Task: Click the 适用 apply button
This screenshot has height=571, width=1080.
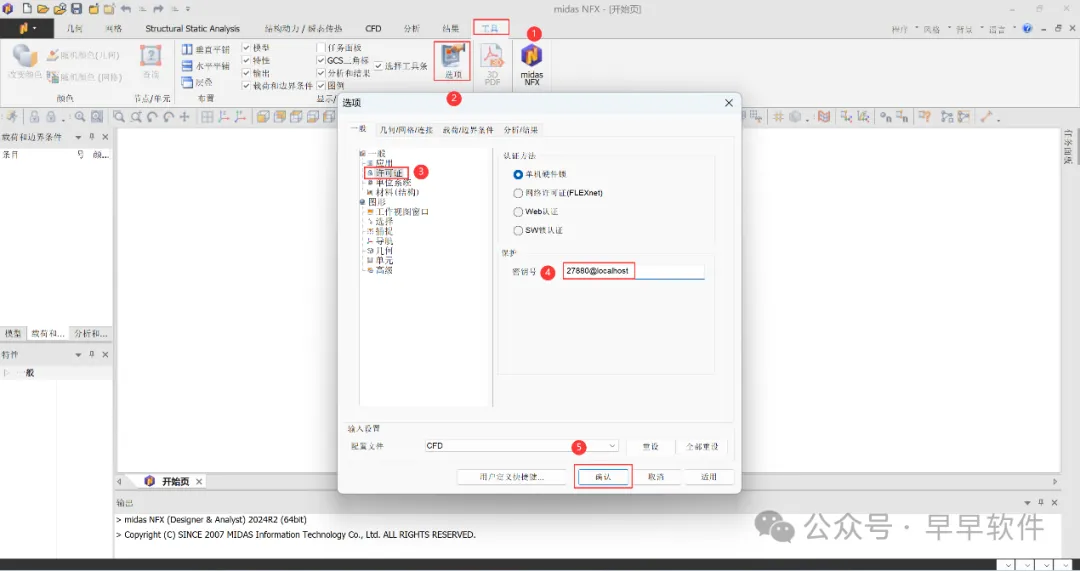Action: click(x=709, y=477)
